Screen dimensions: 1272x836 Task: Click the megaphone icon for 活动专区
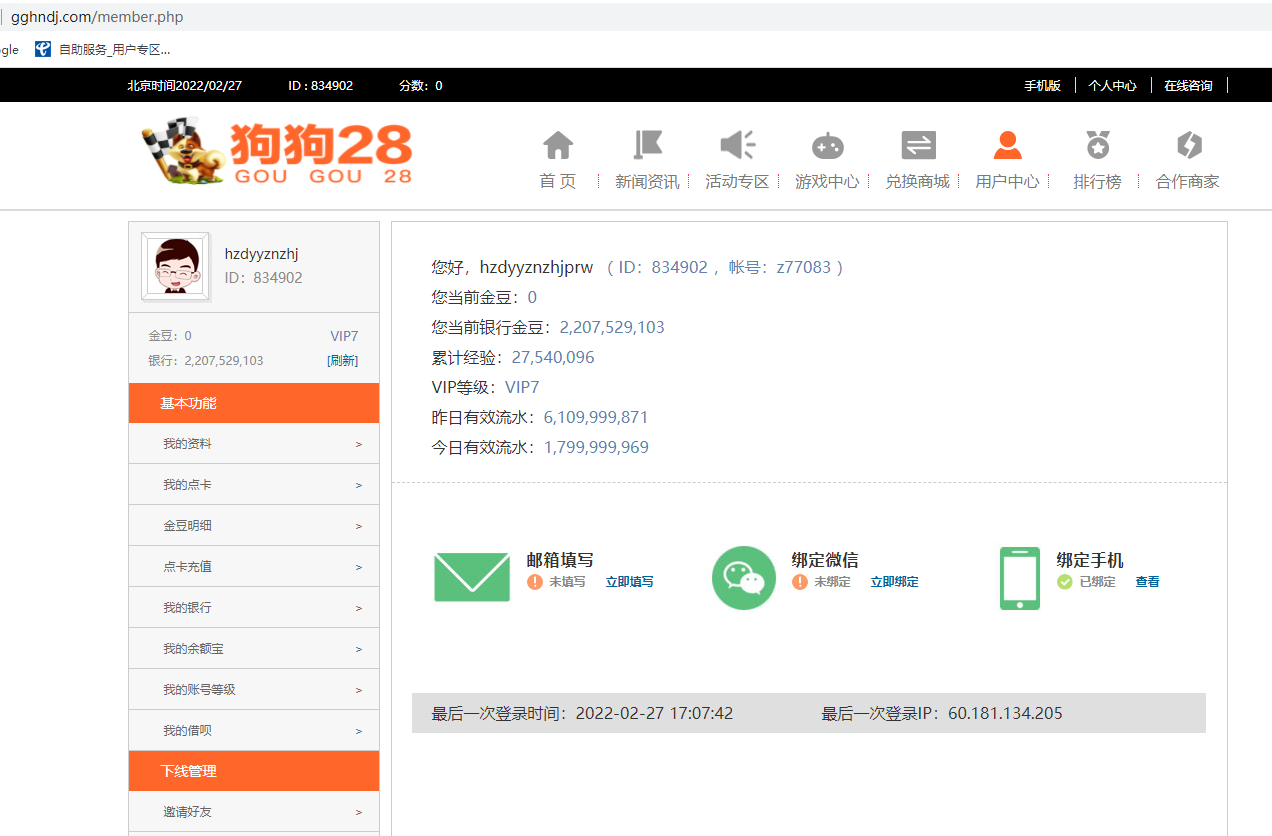(x=737, y=146)
